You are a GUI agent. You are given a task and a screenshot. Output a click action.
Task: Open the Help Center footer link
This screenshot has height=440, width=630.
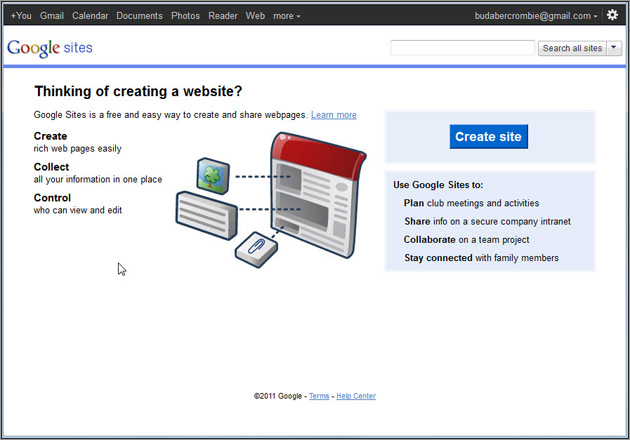(x=356, y=396)
